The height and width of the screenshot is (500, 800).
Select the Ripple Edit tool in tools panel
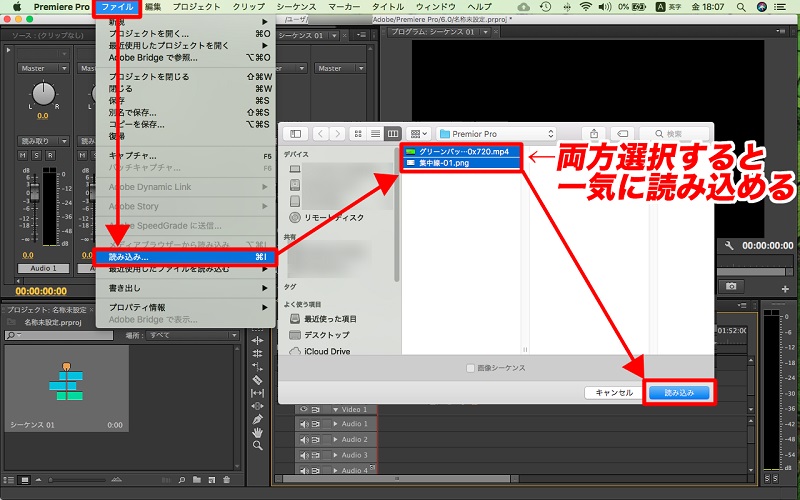point(258,340)
